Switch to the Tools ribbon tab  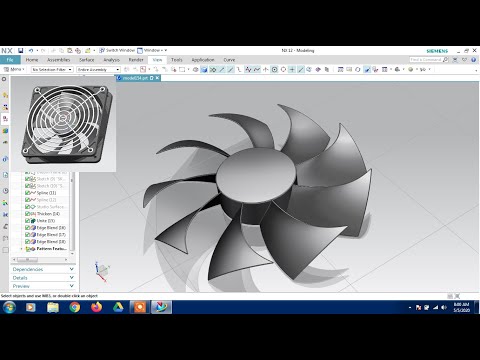(177, 60)
